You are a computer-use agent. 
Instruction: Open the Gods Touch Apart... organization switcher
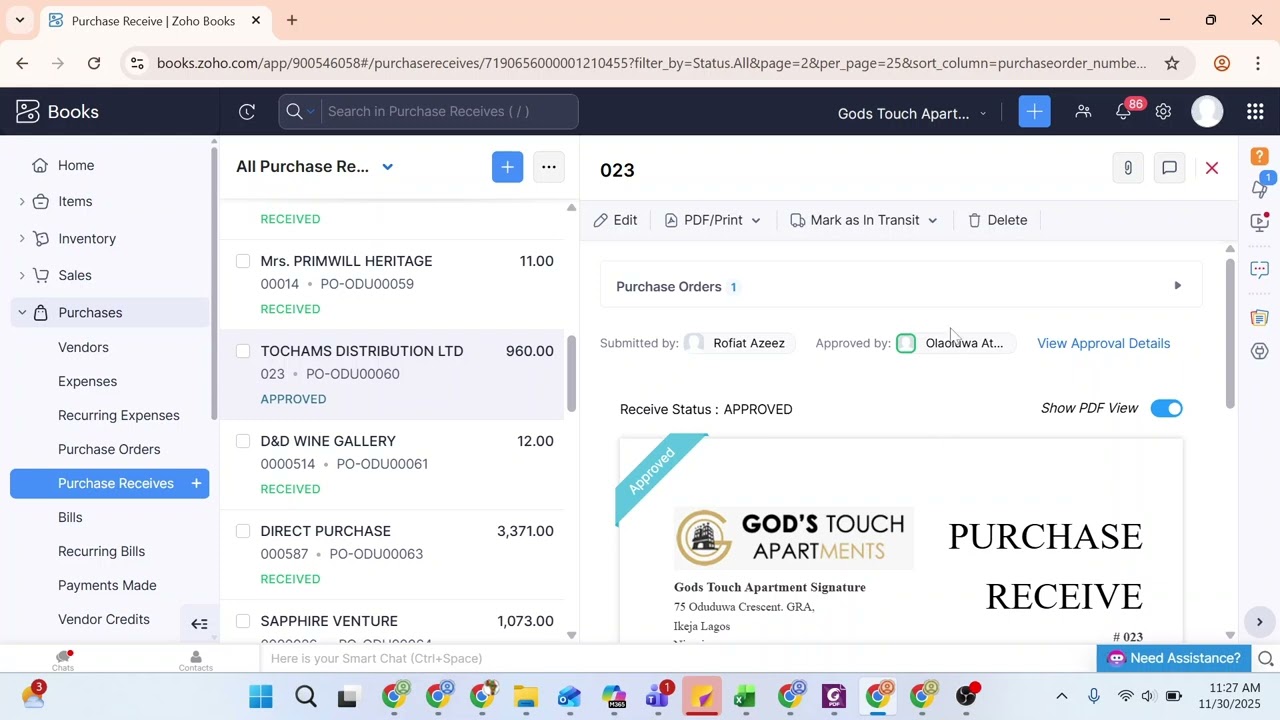[x=912, y=113]
